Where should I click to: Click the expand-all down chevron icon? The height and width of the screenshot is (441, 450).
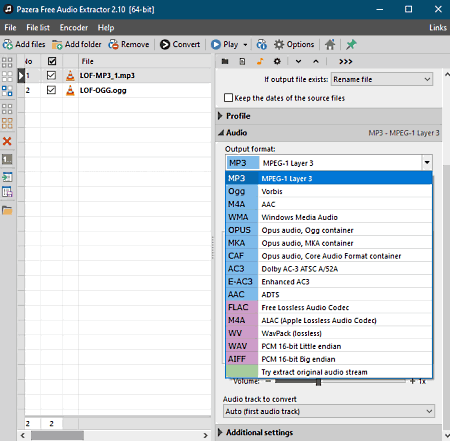(298, 61)
